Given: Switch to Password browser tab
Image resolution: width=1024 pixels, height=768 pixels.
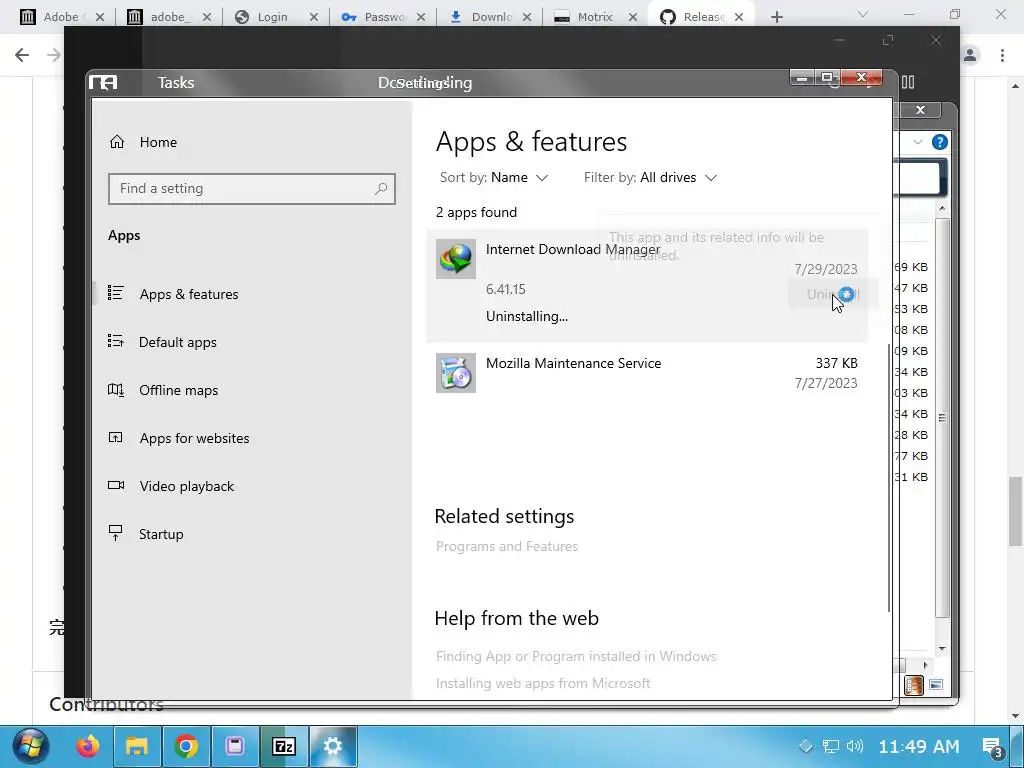Looking at the screenshot, I should (385, 17).
